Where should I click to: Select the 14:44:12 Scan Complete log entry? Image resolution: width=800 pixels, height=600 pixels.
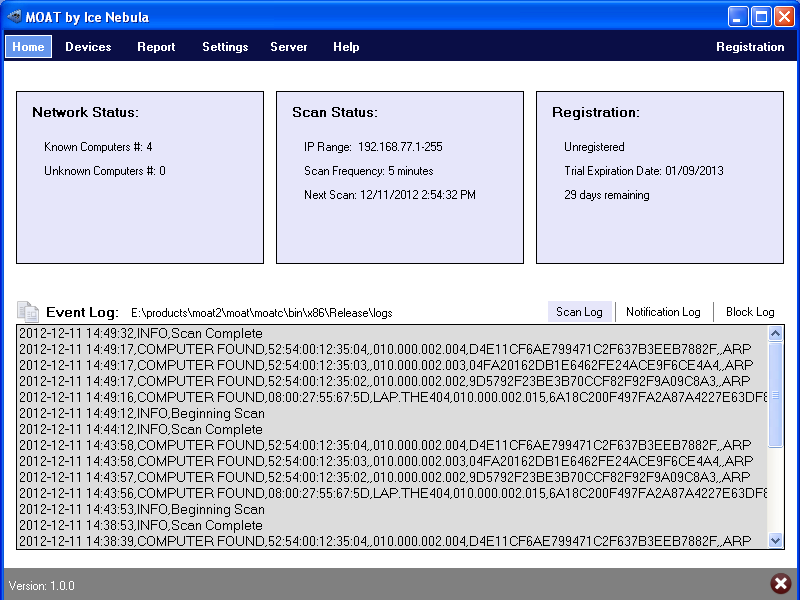(392, 430)
